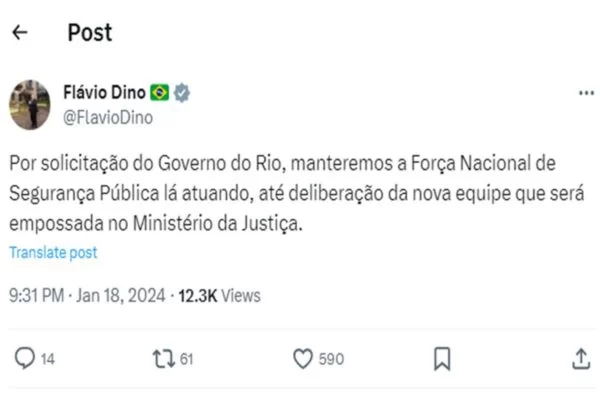
Task: Click the display name Flávio Dino
Action: (x=105, y=93)
